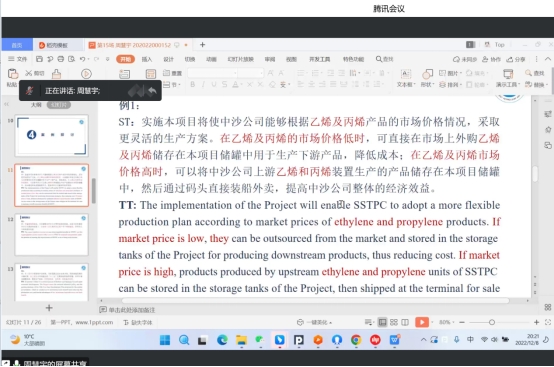This screenshot has width=554, height=367.
Task: Click the Share (分享) button
Action: coord(516,59)
